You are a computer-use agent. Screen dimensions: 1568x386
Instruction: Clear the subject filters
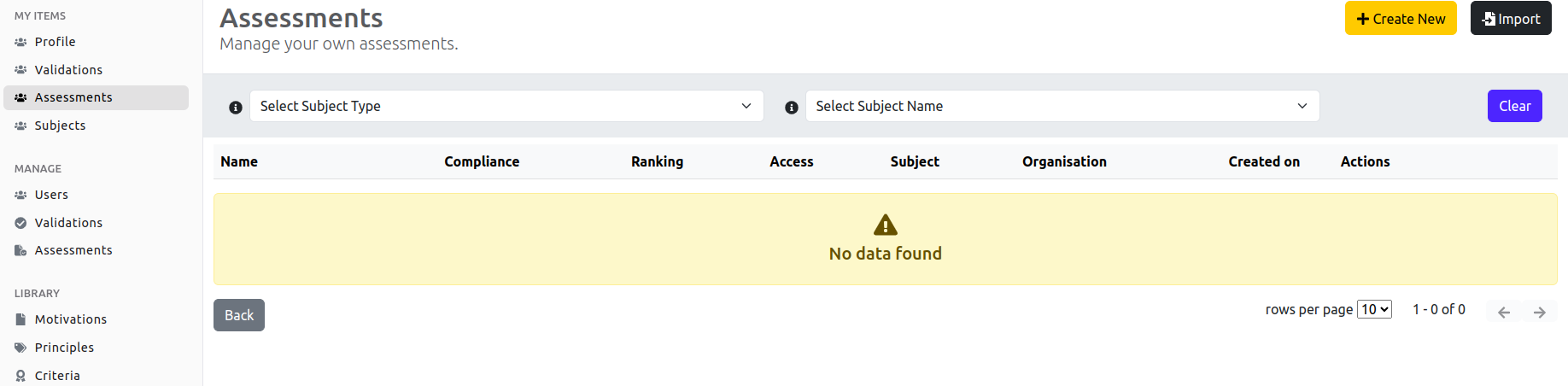coord(1514,106)
